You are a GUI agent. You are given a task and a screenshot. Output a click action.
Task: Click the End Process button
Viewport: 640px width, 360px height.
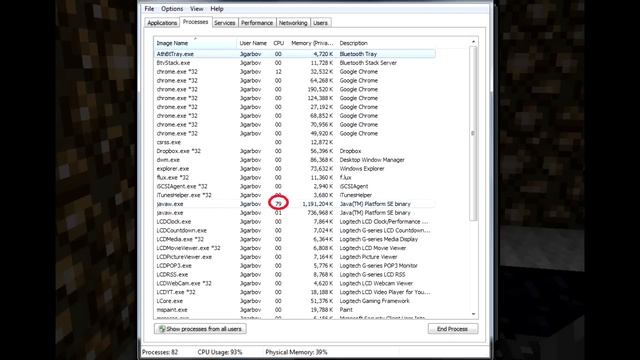453,329
